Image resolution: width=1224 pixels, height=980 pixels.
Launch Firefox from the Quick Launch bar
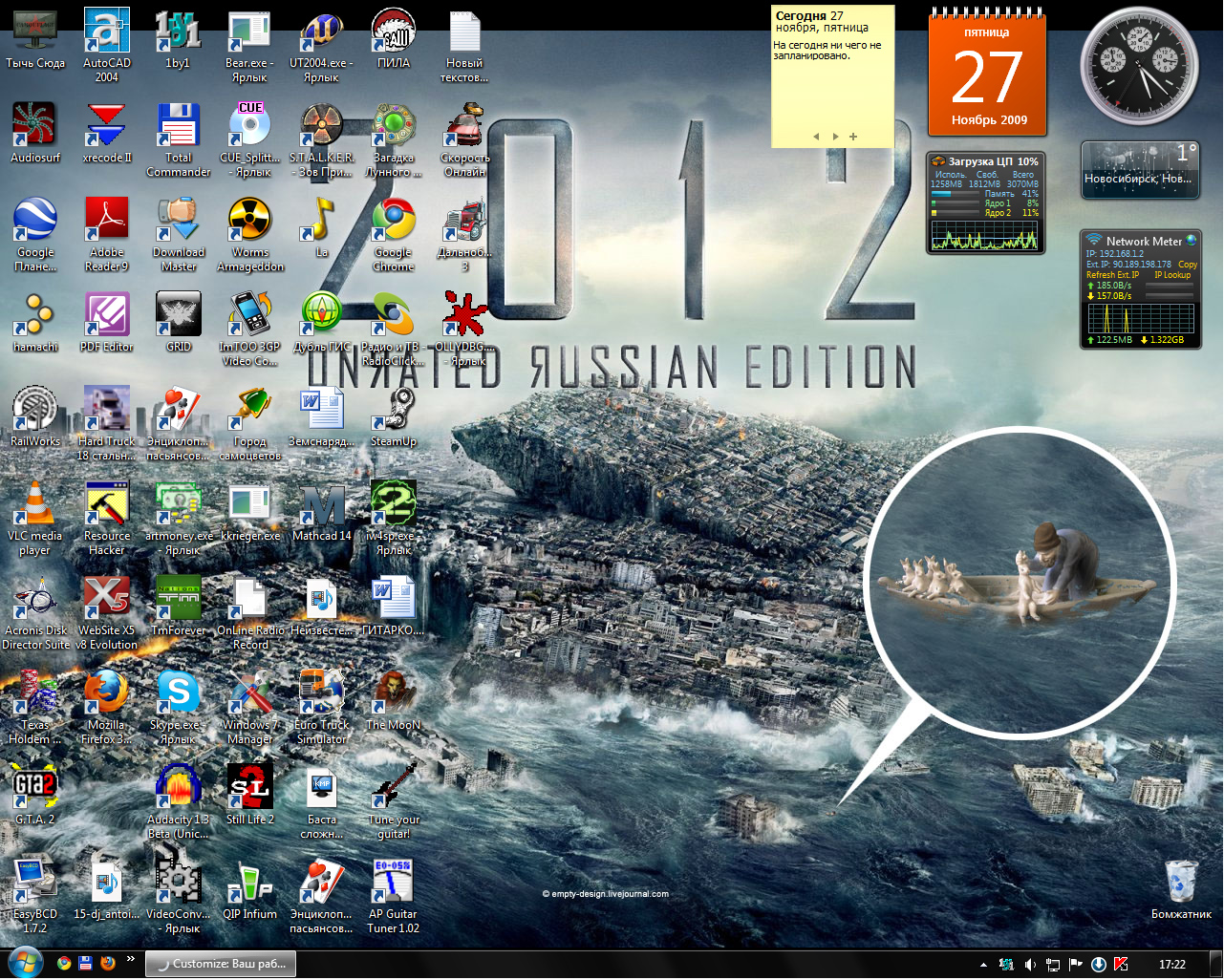108,963
